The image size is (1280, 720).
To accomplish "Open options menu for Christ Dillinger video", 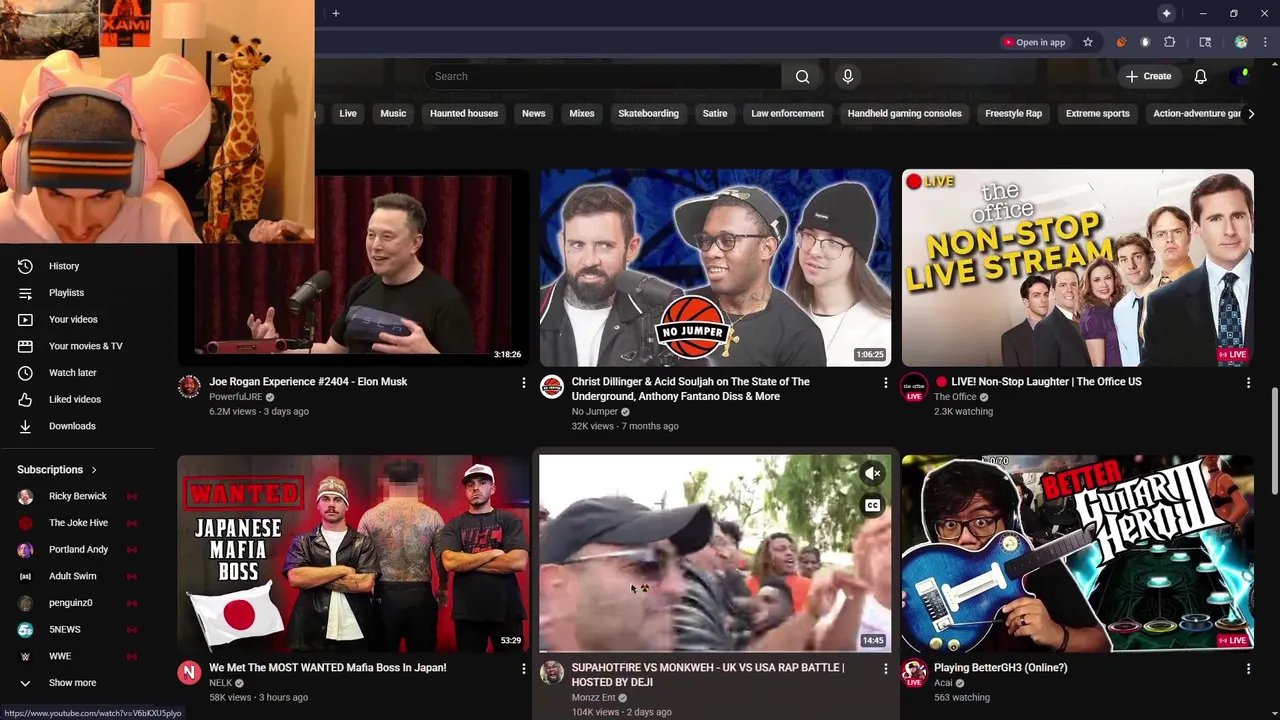I will pyautogui.click(x=885, y=383).
